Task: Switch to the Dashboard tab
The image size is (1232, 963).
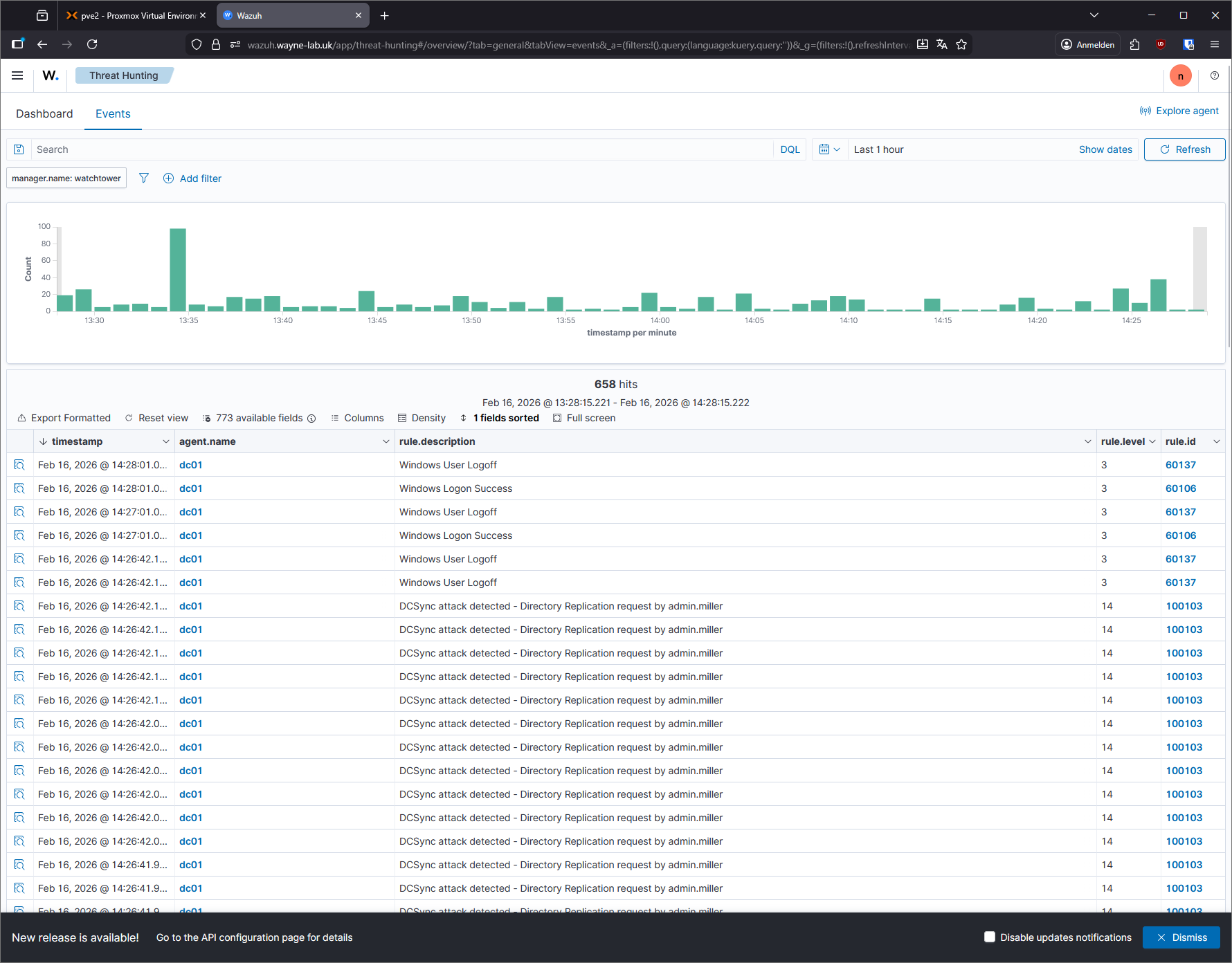Action: 44,113
